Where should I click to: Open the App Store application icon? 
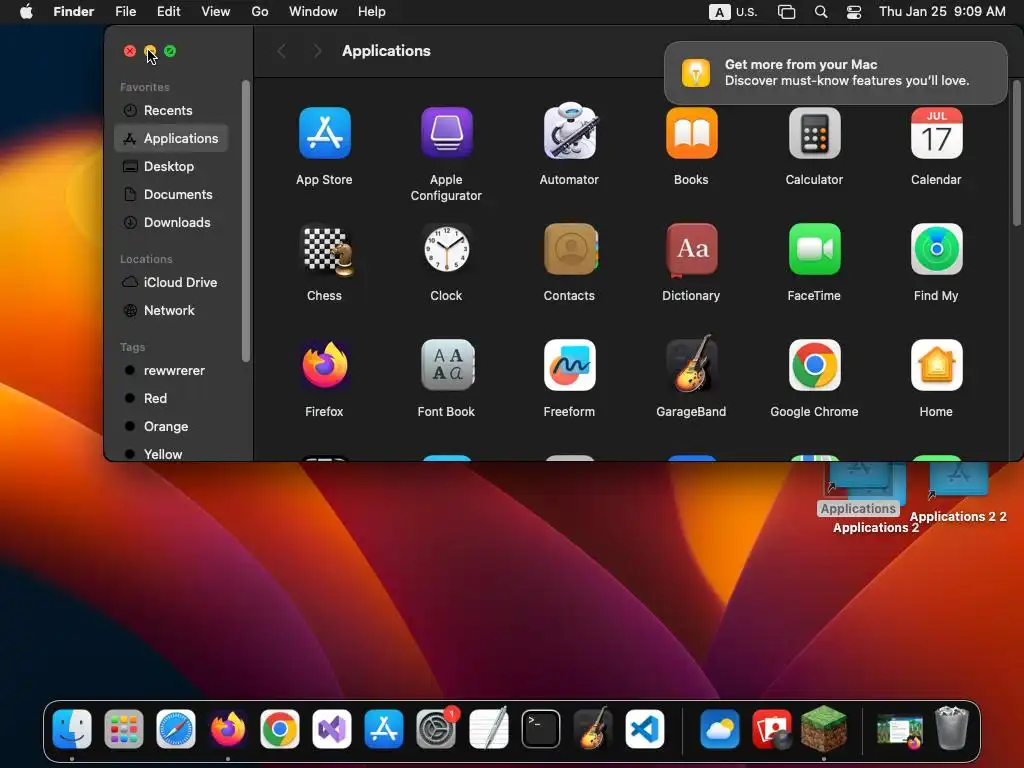[325, 133]
